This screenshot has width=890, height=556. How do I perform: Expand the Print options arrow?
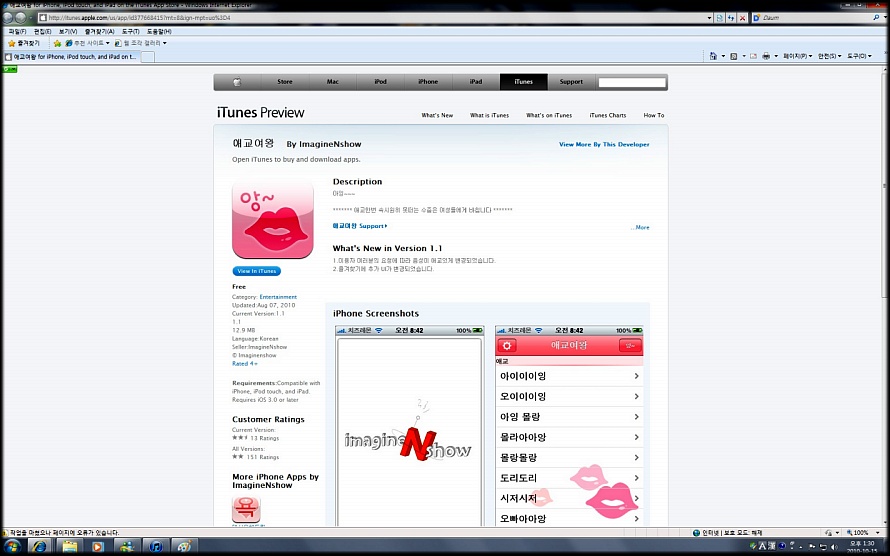click(776, 56)
